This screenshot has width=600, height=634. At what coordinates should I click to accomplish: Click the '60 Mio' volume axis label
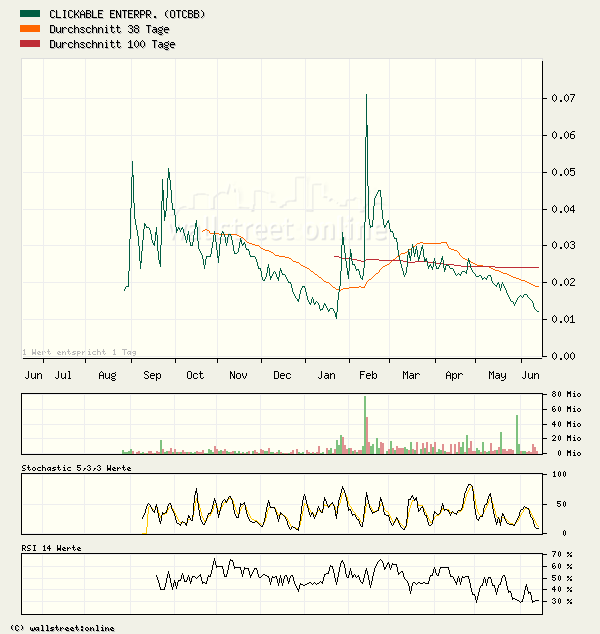[566, 409]
